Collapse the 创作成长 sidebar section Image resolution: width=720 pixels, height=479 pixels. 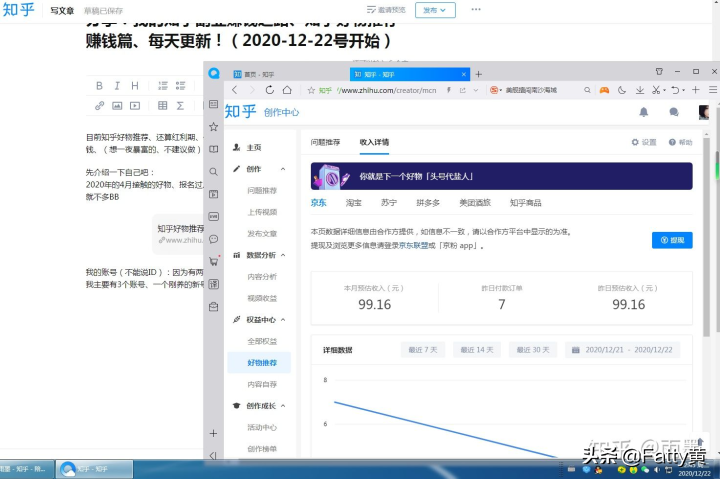click(x=283, y=406)
